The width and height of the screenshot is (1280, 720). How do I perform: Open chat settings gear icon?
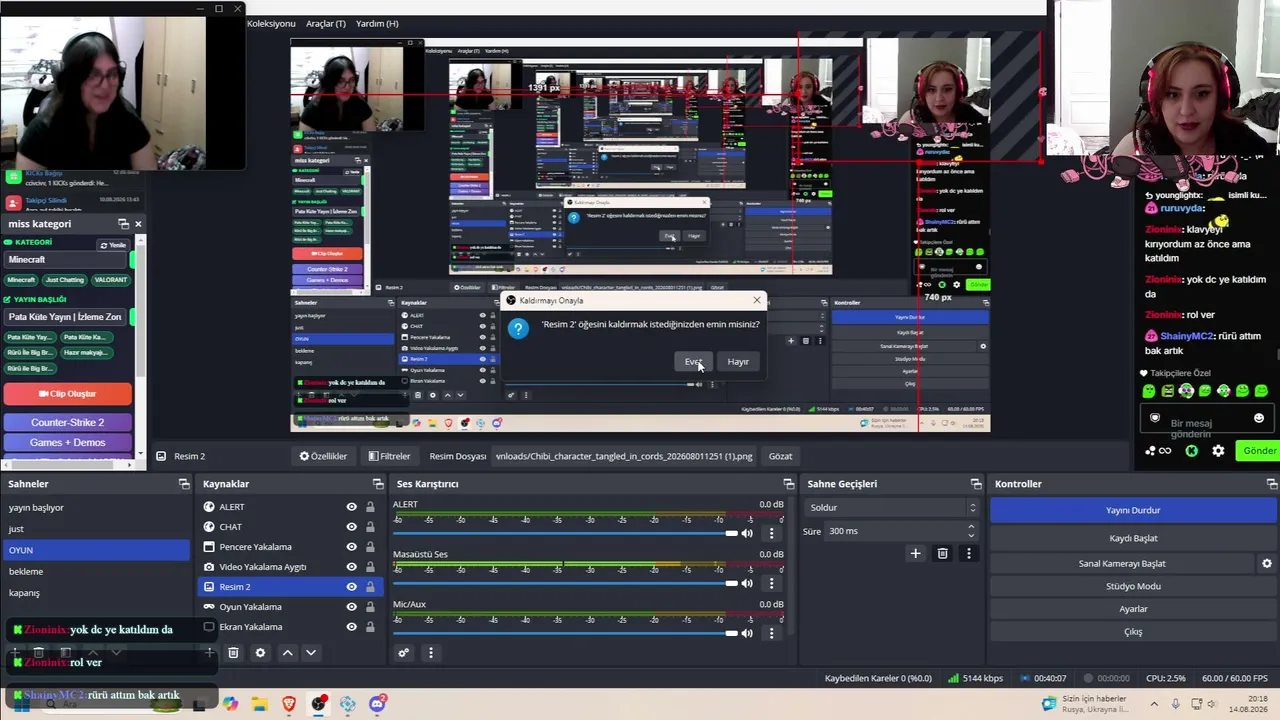coord(1218,451)
